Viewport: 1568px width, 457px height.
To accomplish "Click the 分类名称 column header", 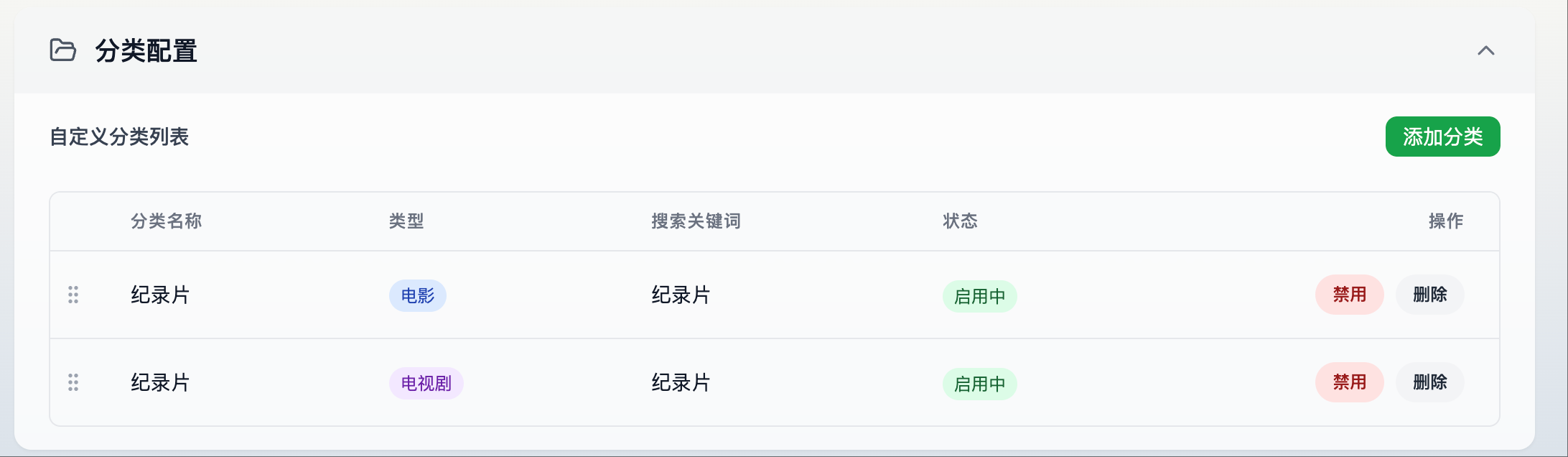I will [167, 221].
